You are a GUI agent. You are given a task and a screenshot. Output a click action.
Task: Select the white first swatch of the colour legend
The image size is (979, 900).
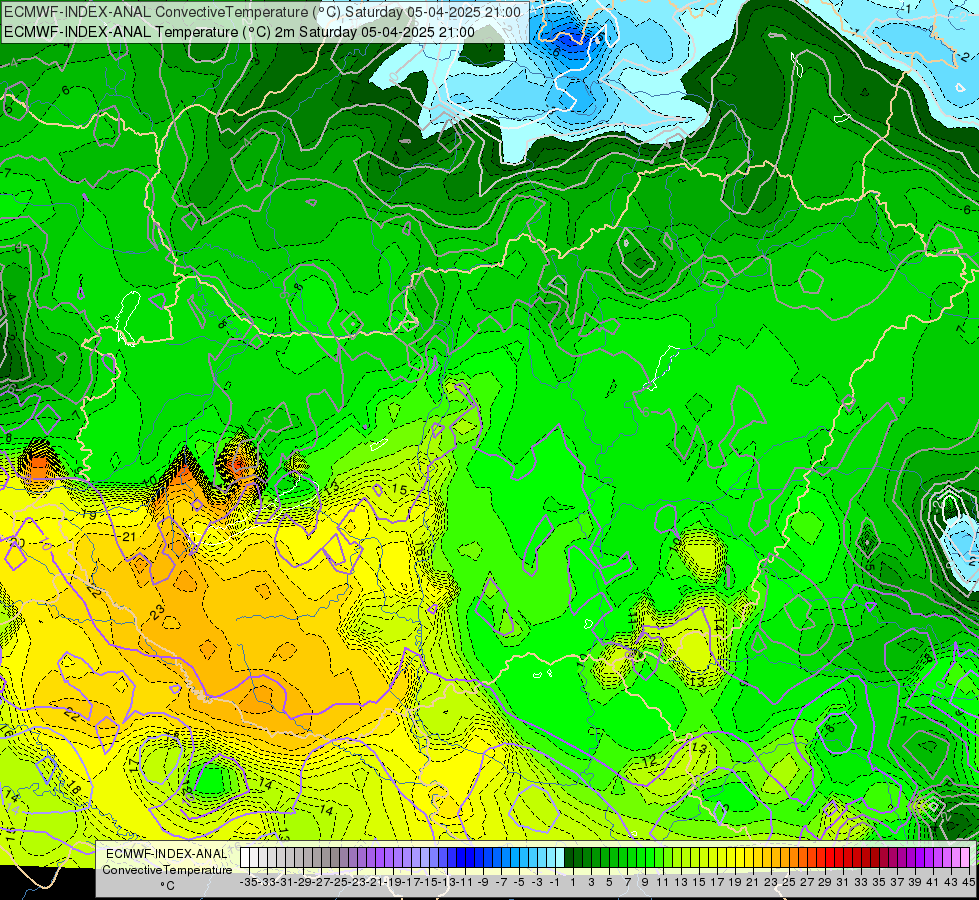tap(245, 857)
